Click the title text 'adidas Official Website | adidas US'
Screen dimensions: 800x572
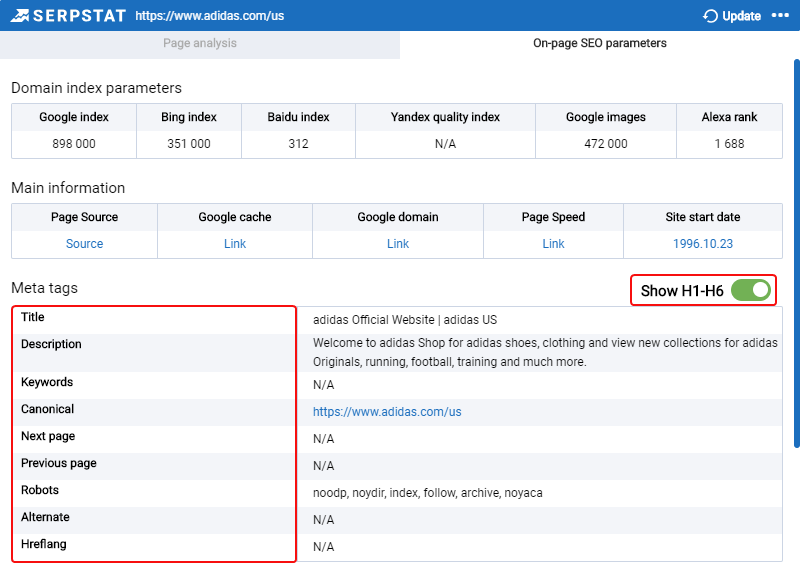coord(405,320)
